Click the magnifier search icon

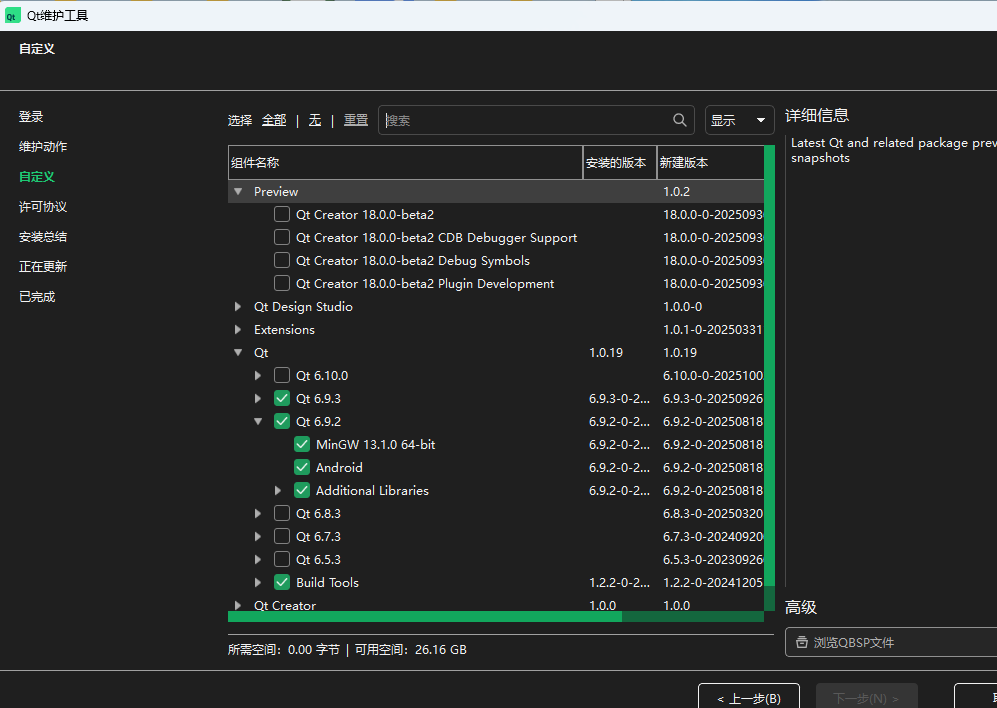(x=680, y=120)
